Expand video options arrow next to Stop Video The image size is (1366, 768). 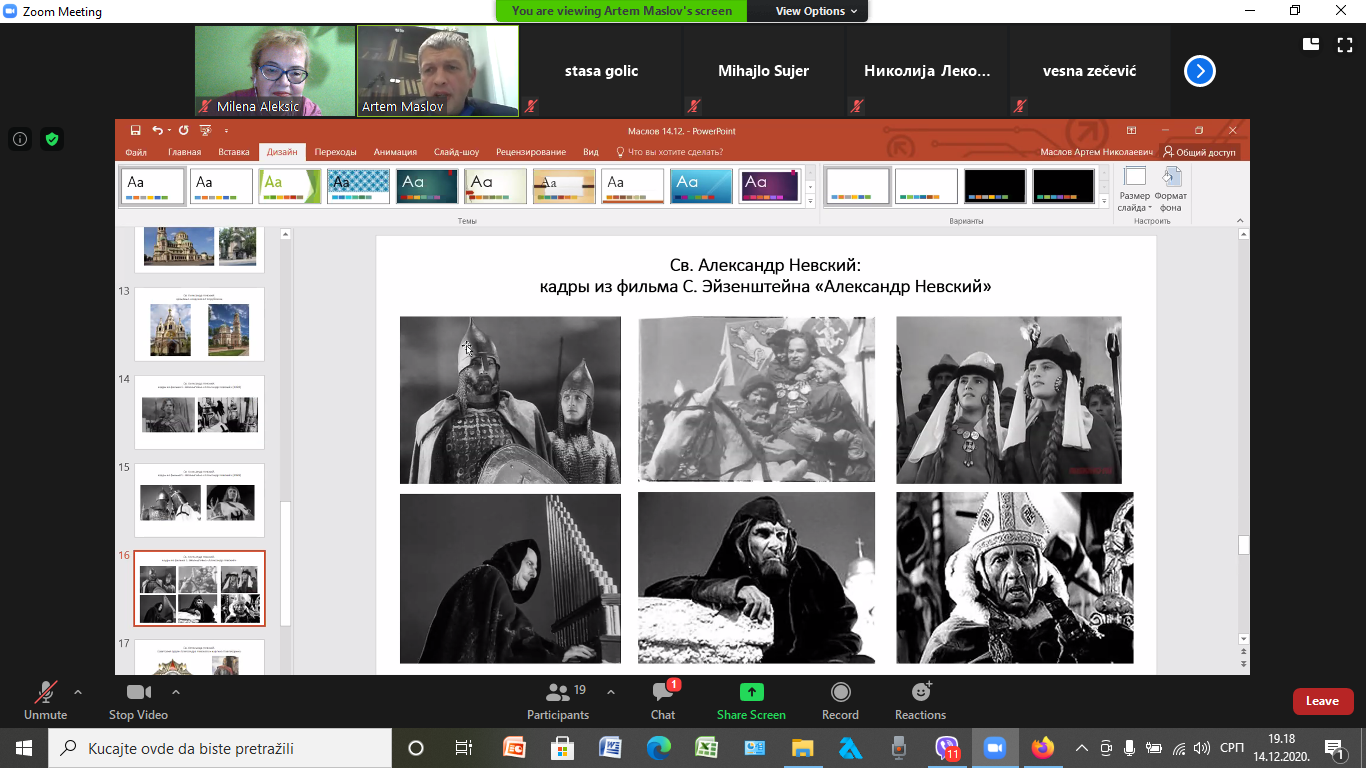[x=176, y=691]
